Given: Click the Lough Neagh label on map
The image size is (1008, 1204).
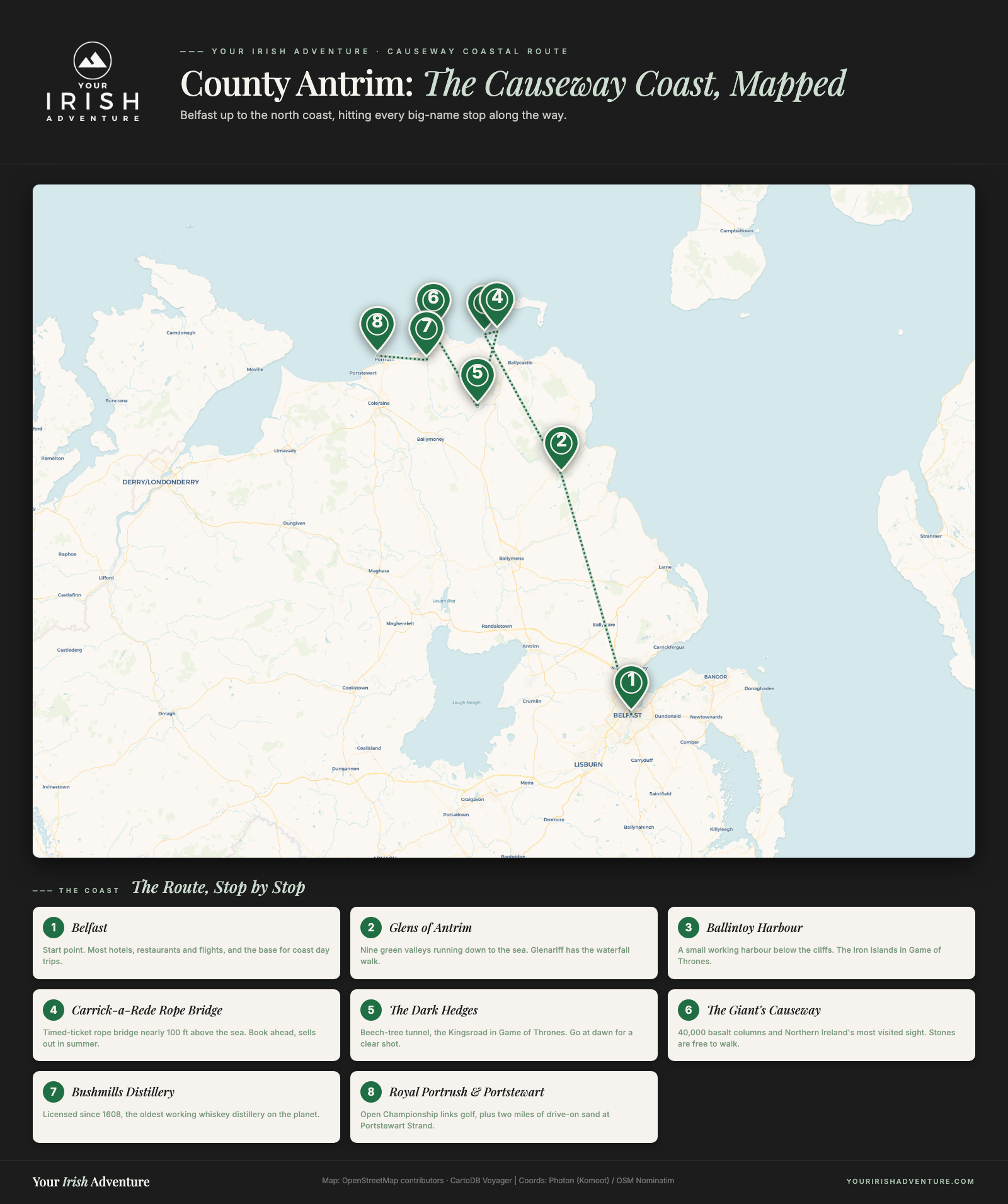Looking at the screenshot, I should coord(466,703).
